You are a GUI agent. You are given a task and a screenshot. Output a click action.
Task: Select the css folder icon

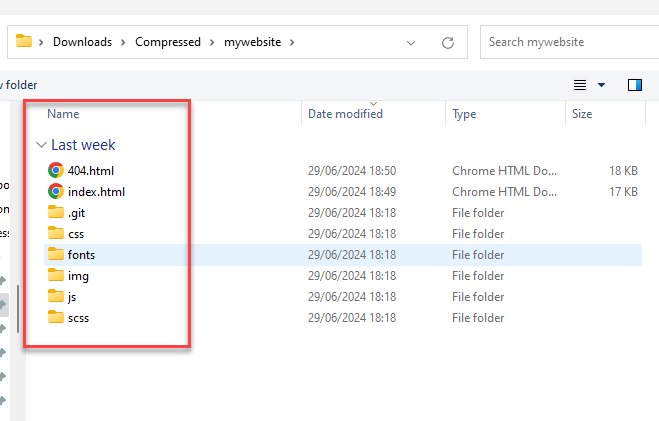tap(55, 233)
